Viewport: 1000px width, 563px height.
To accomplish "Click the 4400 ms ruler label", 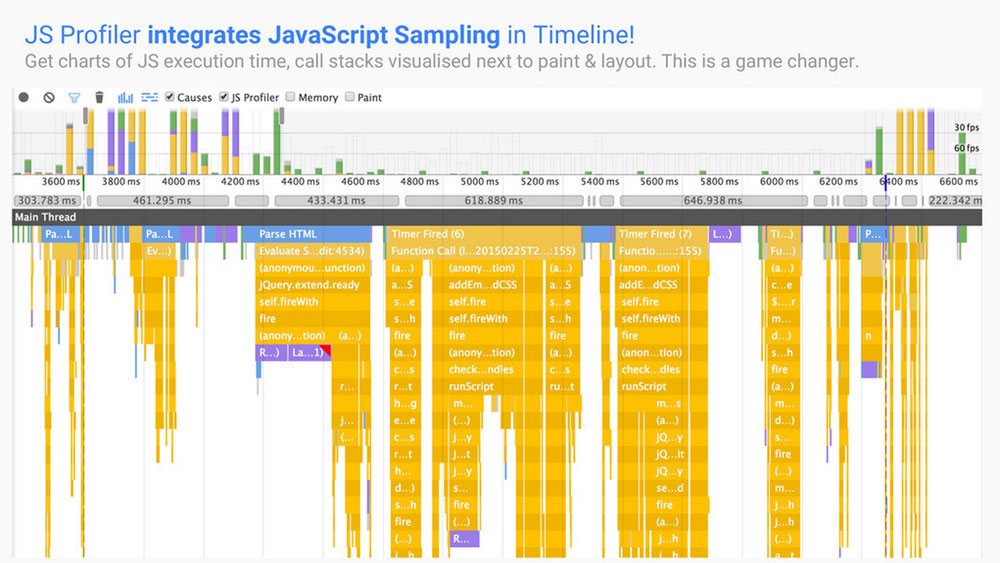I will tap(300, 182).
